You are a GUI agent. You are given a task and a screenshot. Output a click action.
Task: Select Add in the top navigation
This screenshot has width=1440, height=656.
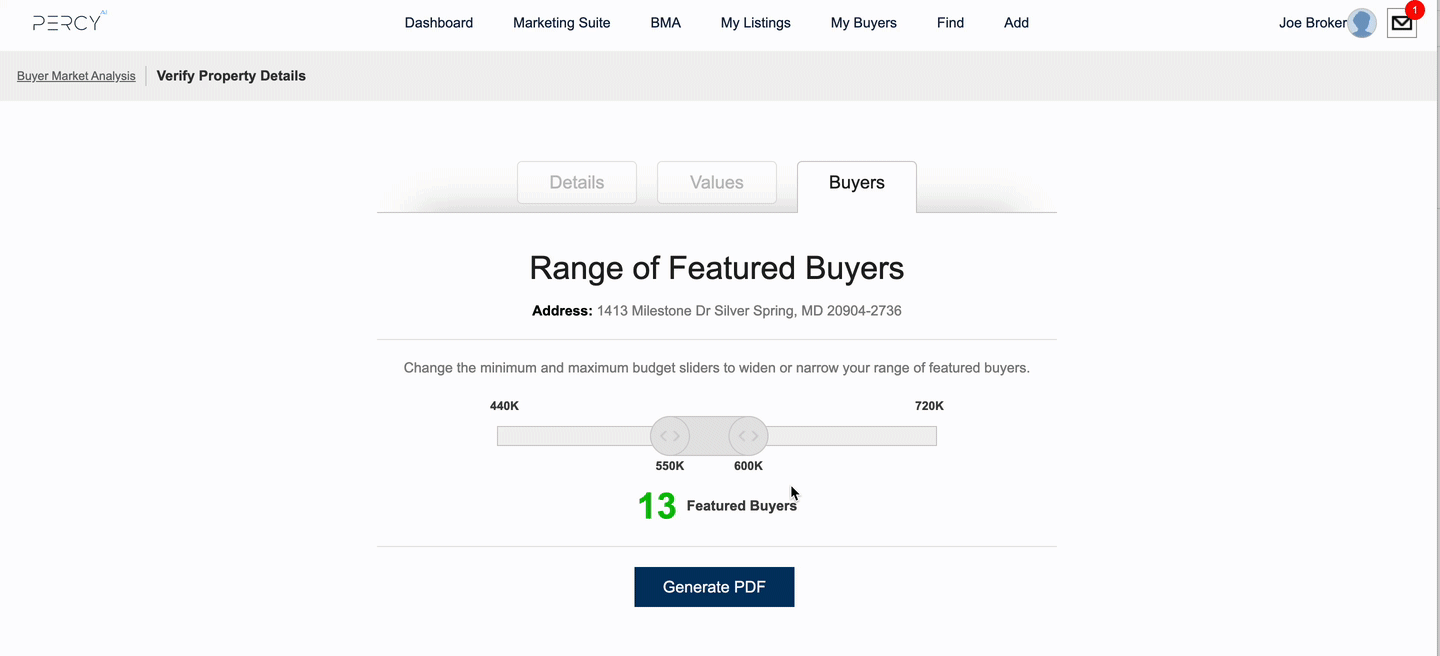click(1017, 23)
